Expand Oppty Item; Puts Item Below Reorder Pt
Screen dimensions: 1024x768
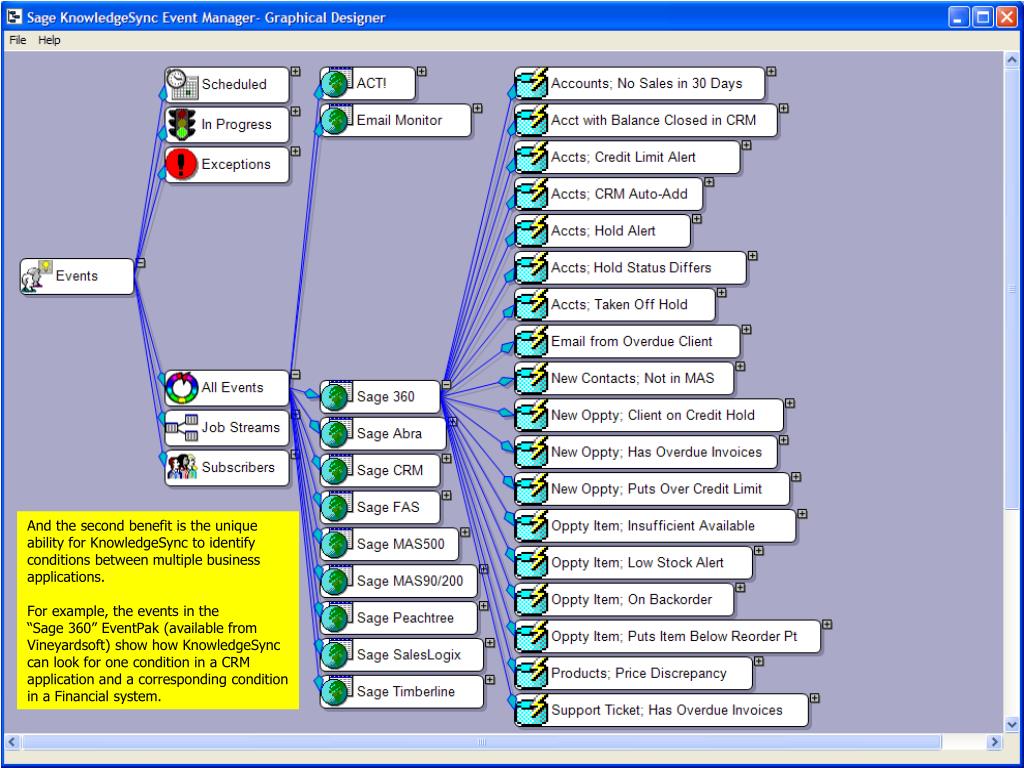[827, 624]
